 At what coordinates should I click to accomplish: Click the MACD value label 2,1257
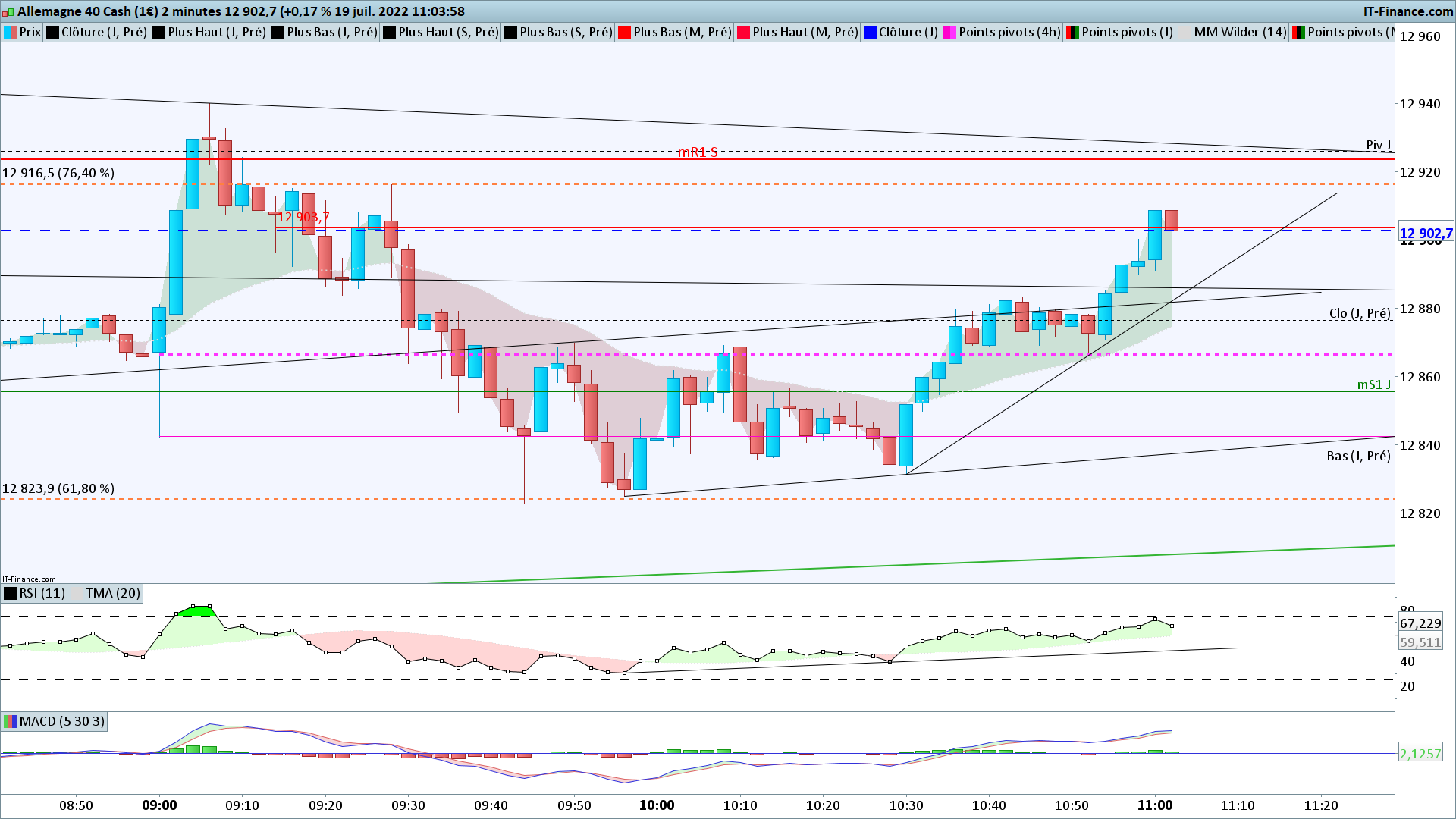click(x=1420, y=754)
